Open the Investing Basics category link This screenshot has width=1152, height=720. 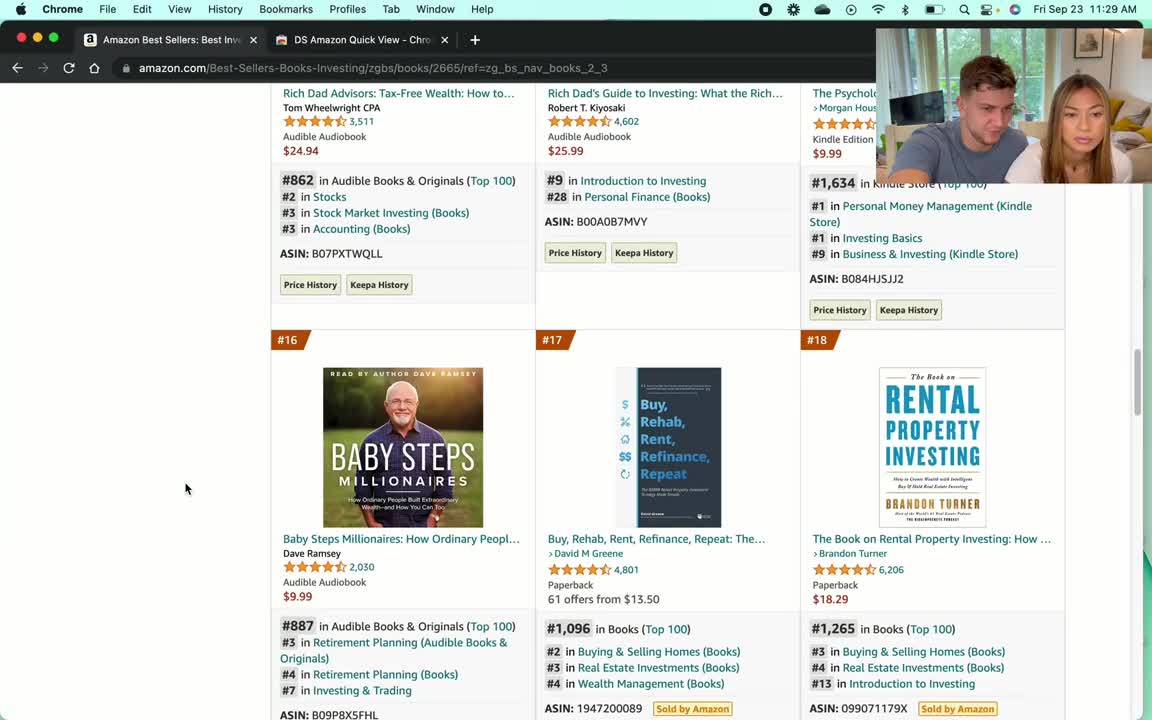pos(882,238)
